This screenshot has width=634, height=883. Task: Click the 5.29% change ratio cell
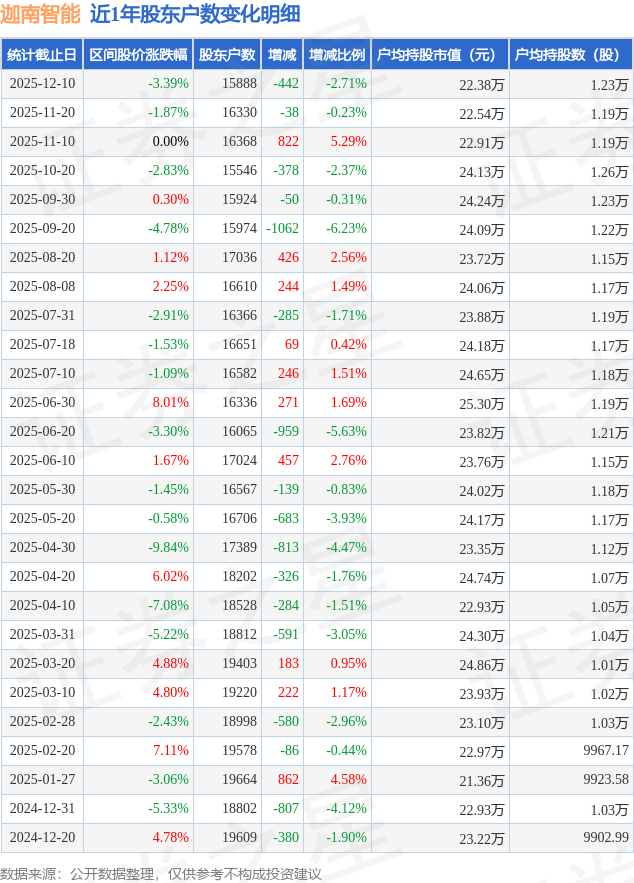(x=348, y=142)
